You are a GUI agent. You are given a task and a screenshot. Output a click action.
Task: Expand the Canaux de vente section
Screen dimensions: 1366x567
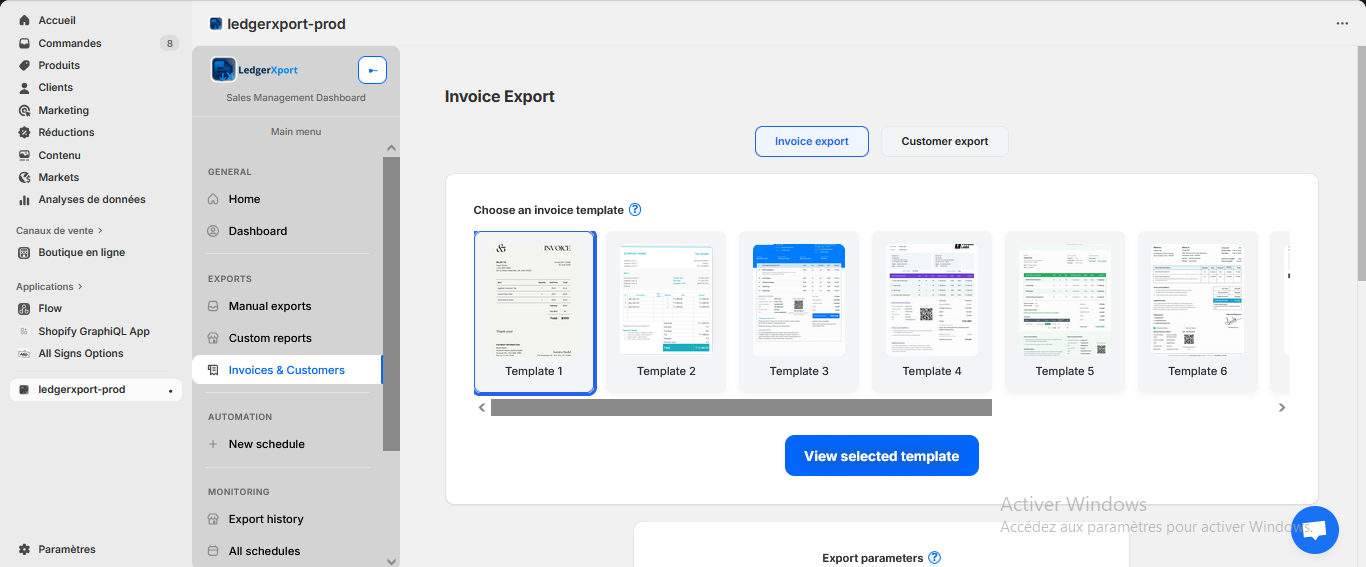tap(60, 231)
